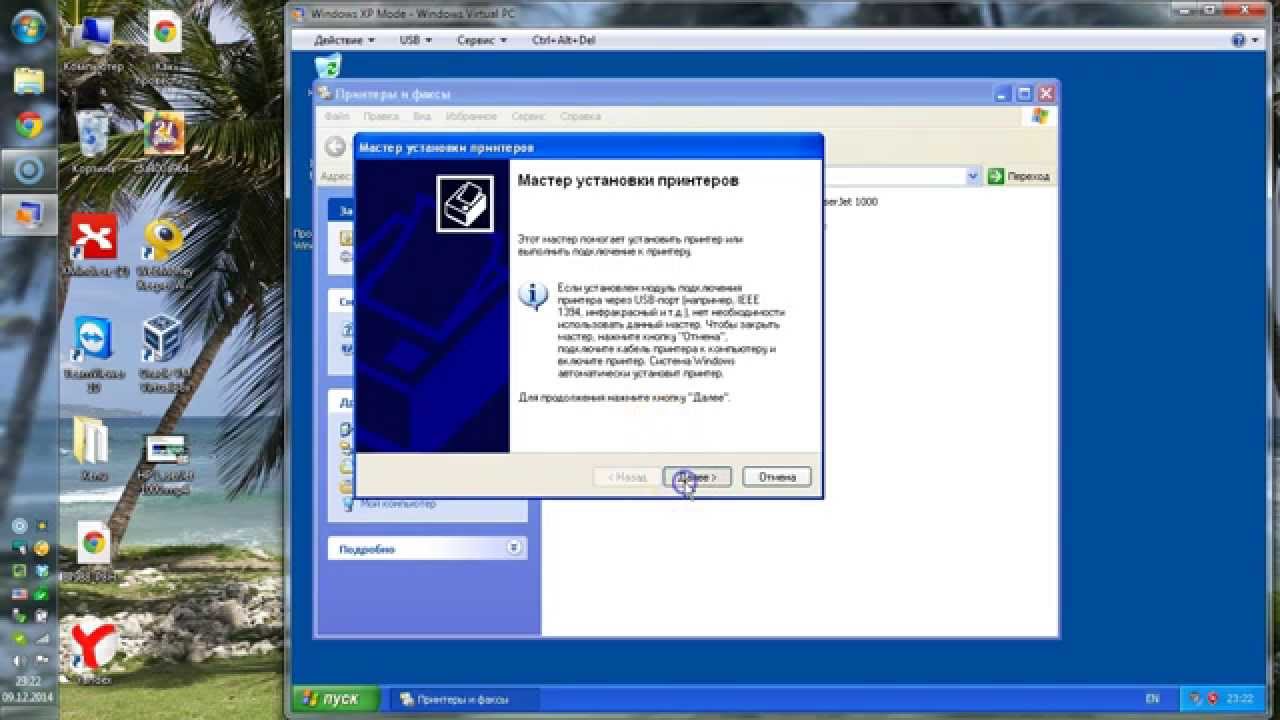
Task: Click the Windows 7 Start orb
Action: coord(28,27)
